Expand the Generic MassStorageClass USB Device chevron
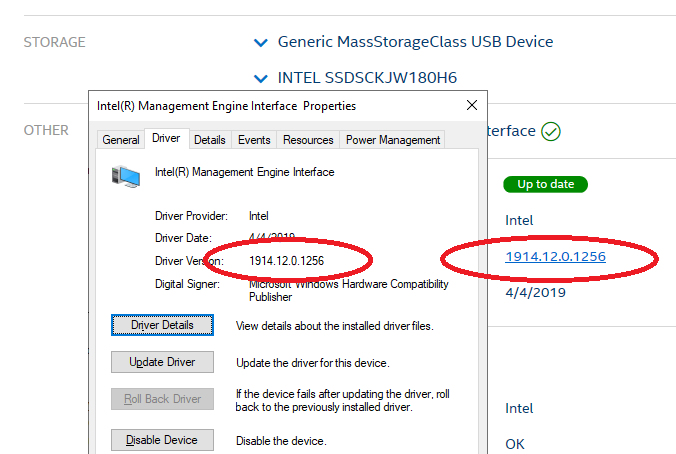676x454 pixels. coord(261,43)
